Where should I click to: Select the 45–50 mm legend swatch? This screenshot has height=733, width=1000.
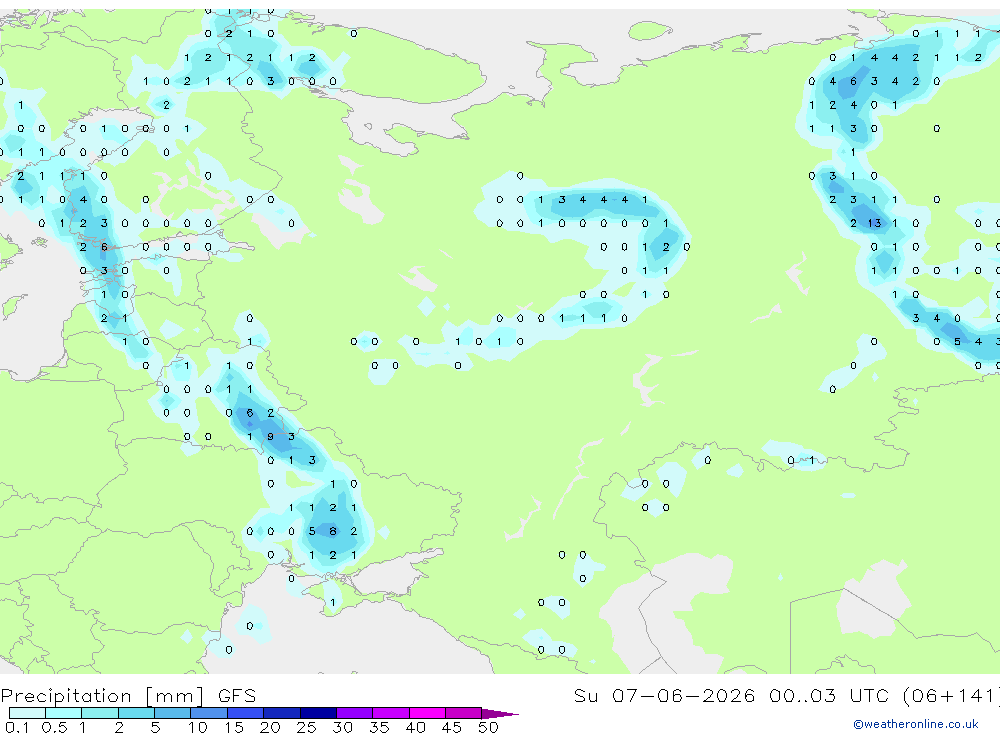coord(463,713)
